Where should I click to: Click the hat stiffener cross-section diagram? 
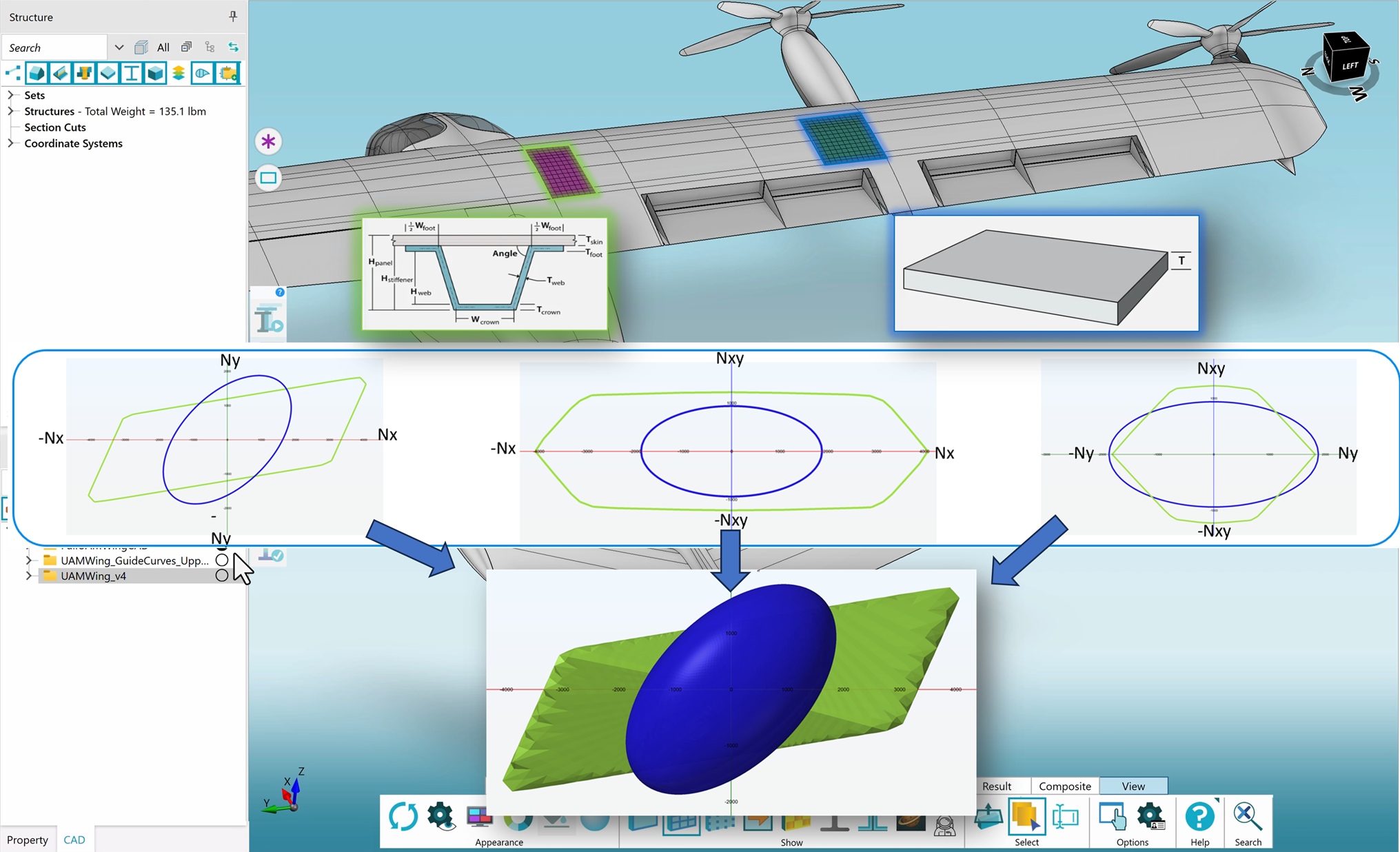485,273
